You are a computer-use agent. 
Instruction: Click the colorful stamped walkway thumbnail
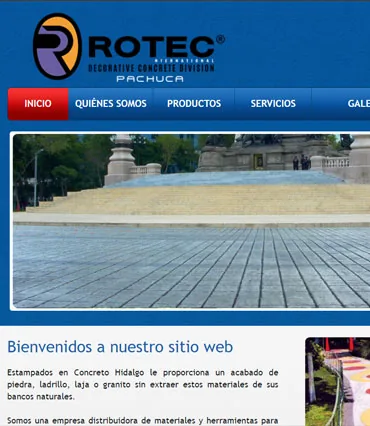pos(338,382)
